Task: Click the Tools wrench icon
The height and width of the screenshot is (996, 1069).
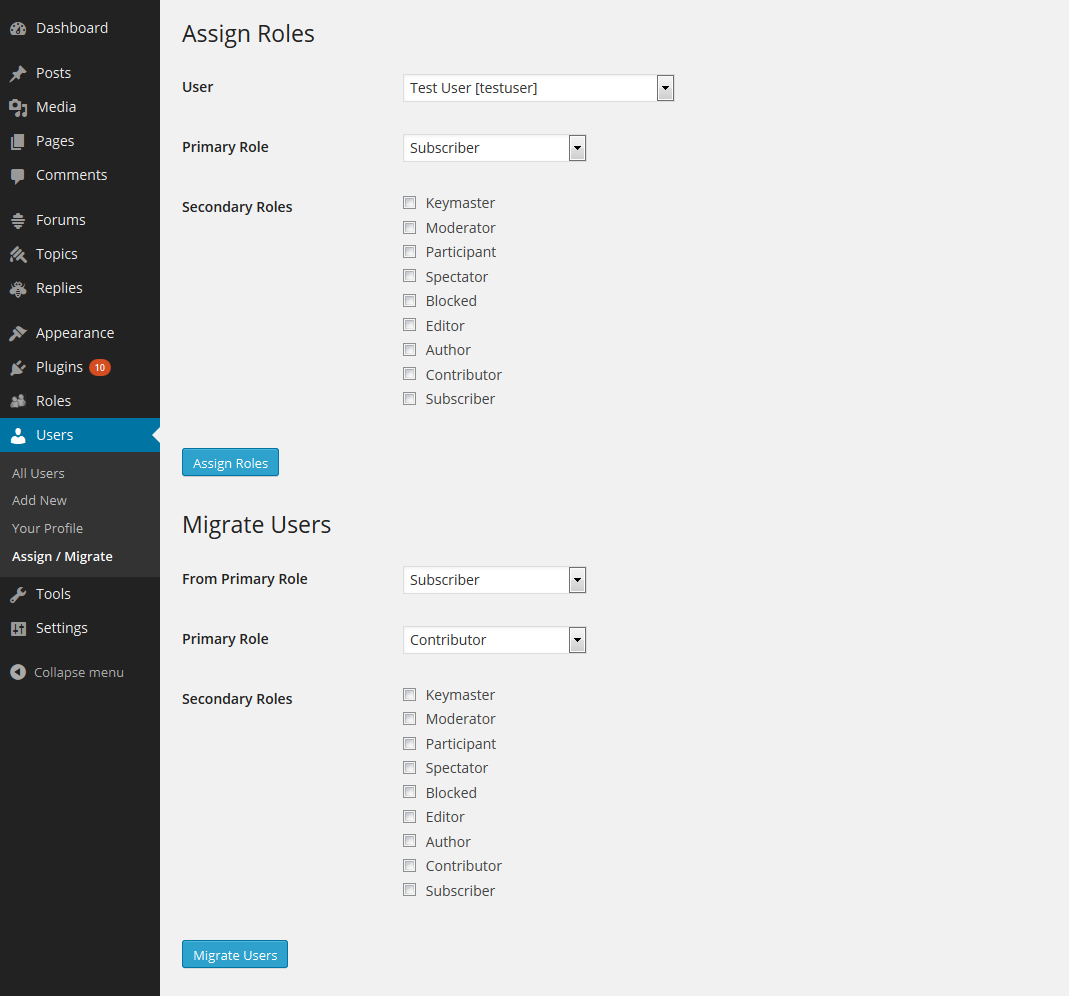Action: 18,595
